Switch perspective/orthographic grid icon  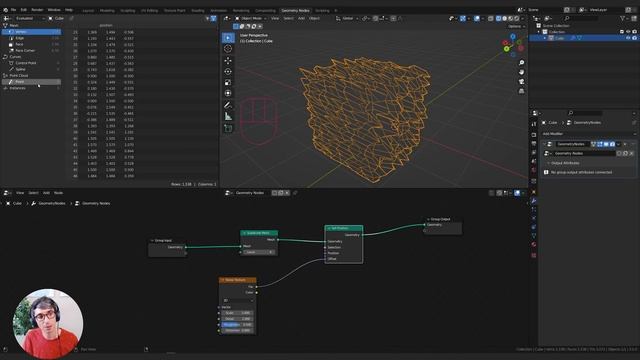[521, 91]
